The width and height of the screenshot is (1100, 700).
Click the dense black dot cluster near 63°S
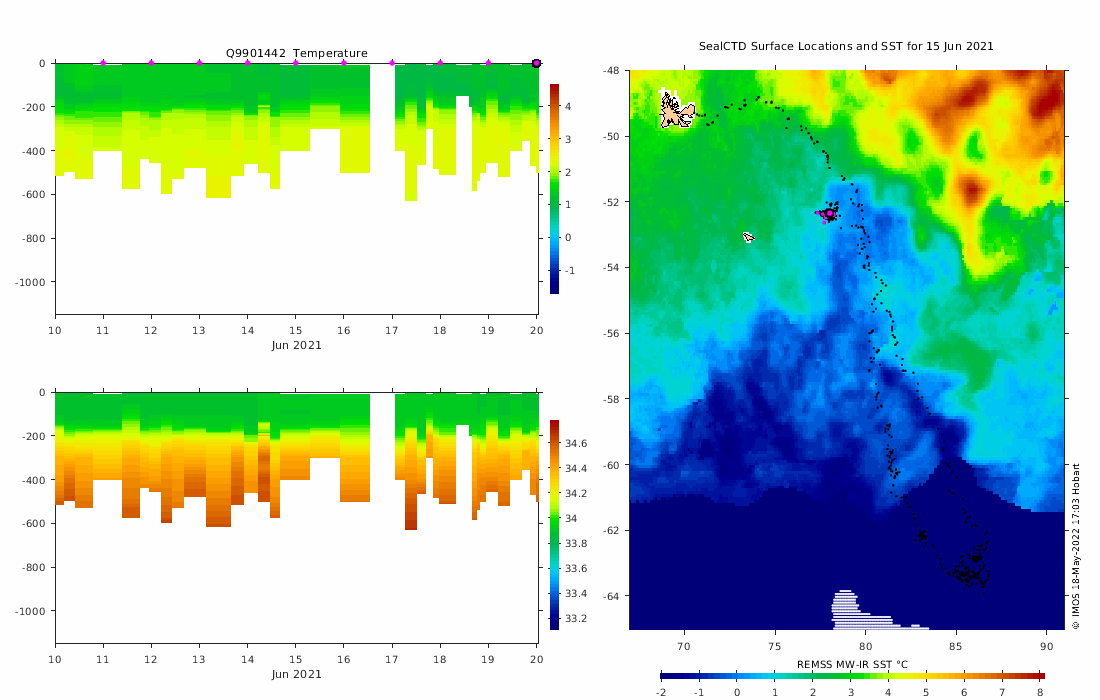[970, 572]
